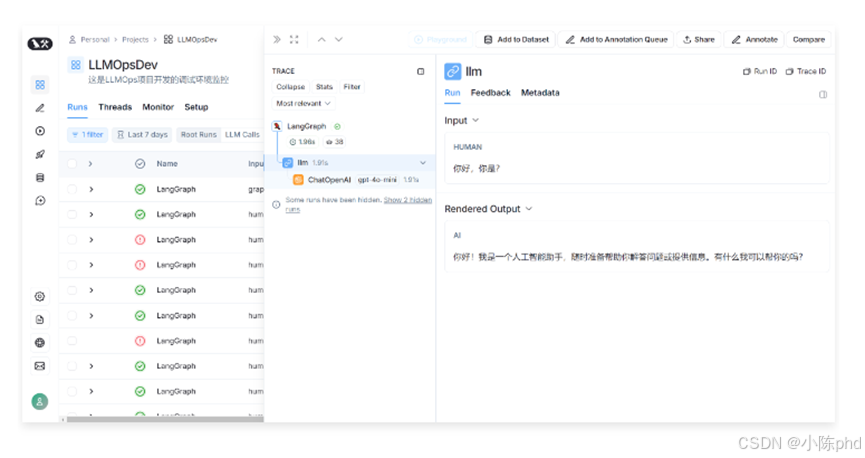Toggle the LLM Calls run filter
Image resolution: width=865 pixels, height=458 pixels.
click(x=241, y=134)
